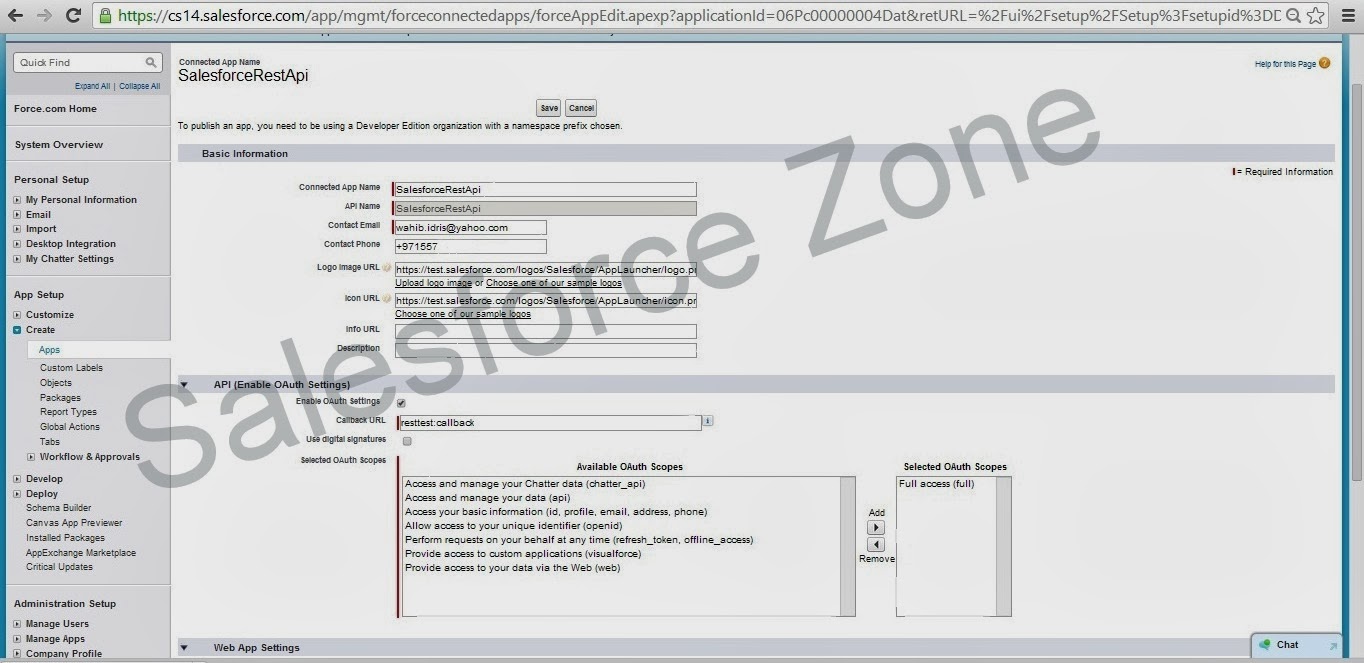Open Custom Labels setup item

[71, 368]
